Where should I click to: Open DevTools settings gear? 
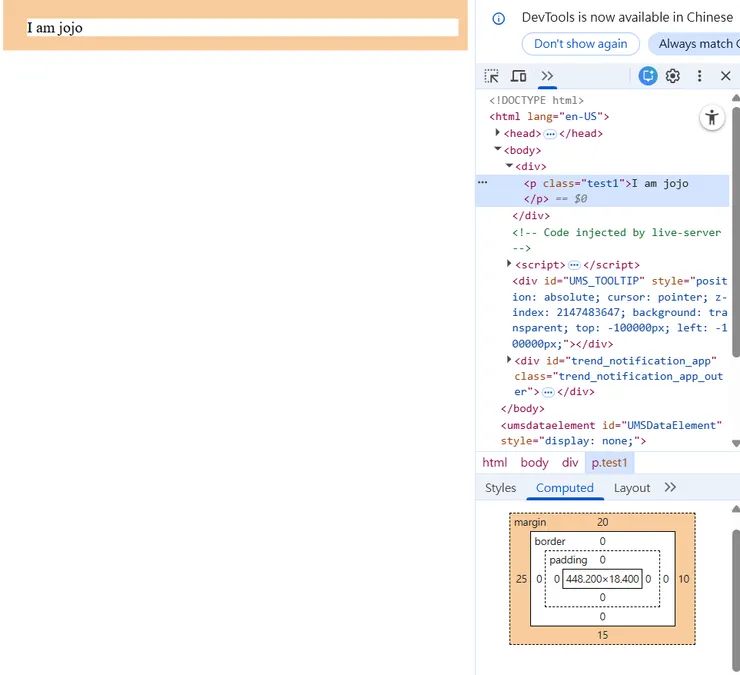click(x=673, y=76)
